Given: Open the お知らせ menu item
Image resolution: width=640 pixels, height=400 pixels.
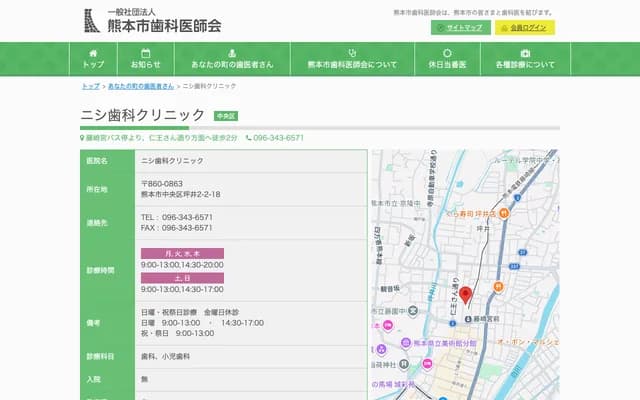Looking at the screenshot, I should pyautogui.click(x=146, y=59).
